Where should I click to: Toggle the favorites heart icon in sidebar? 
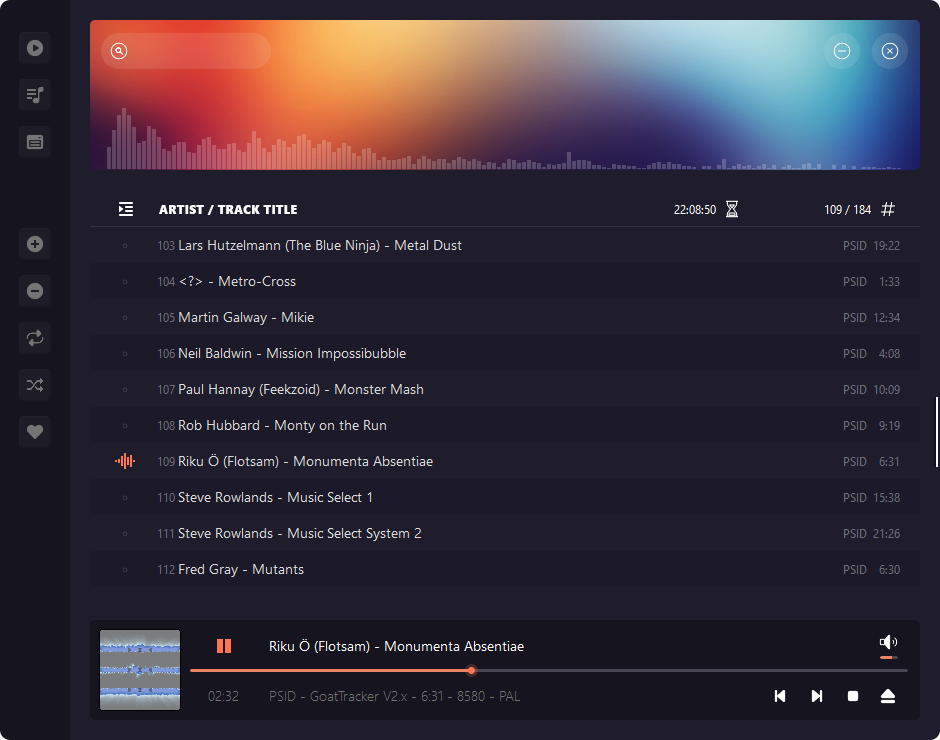click(34, 431)
